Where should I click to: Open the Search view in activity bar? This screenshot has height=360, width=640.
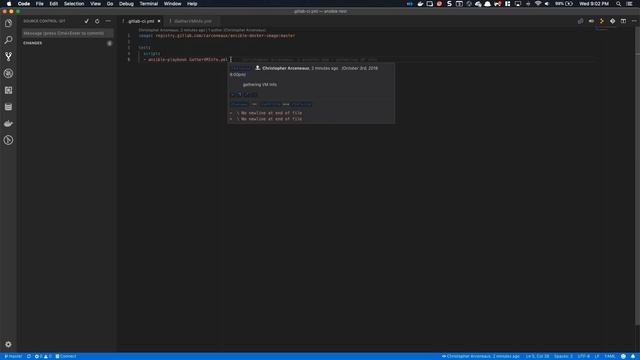tap(8, 40)
